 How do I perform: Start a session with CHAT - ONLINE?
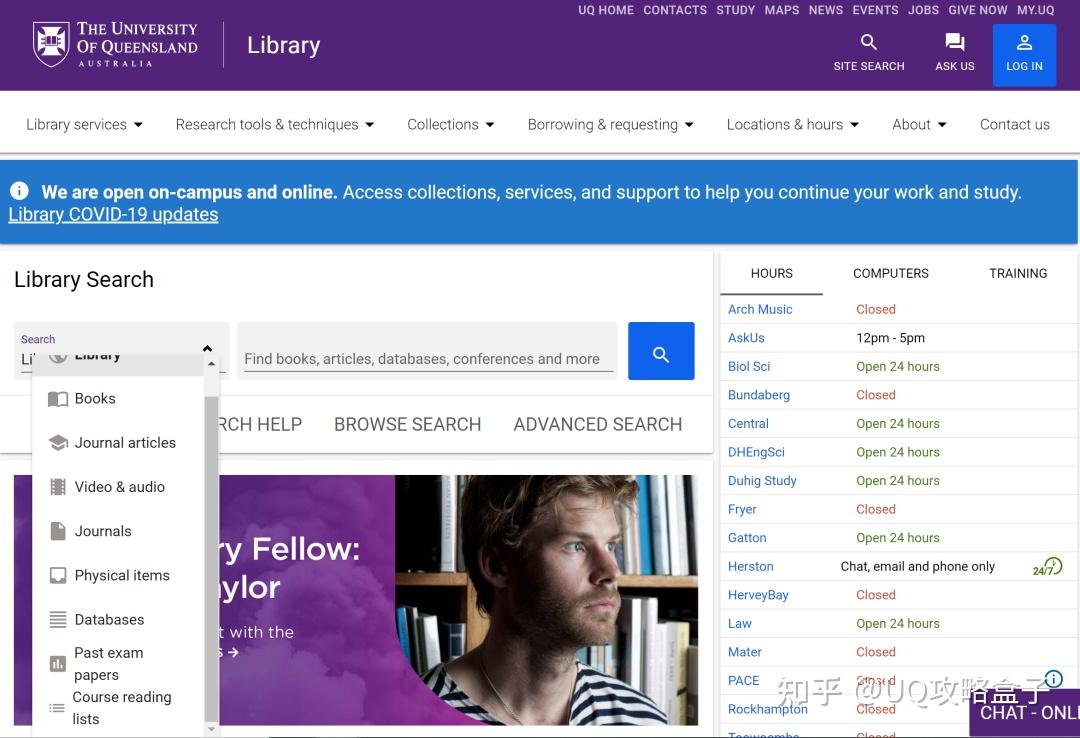coord(1028,712)
